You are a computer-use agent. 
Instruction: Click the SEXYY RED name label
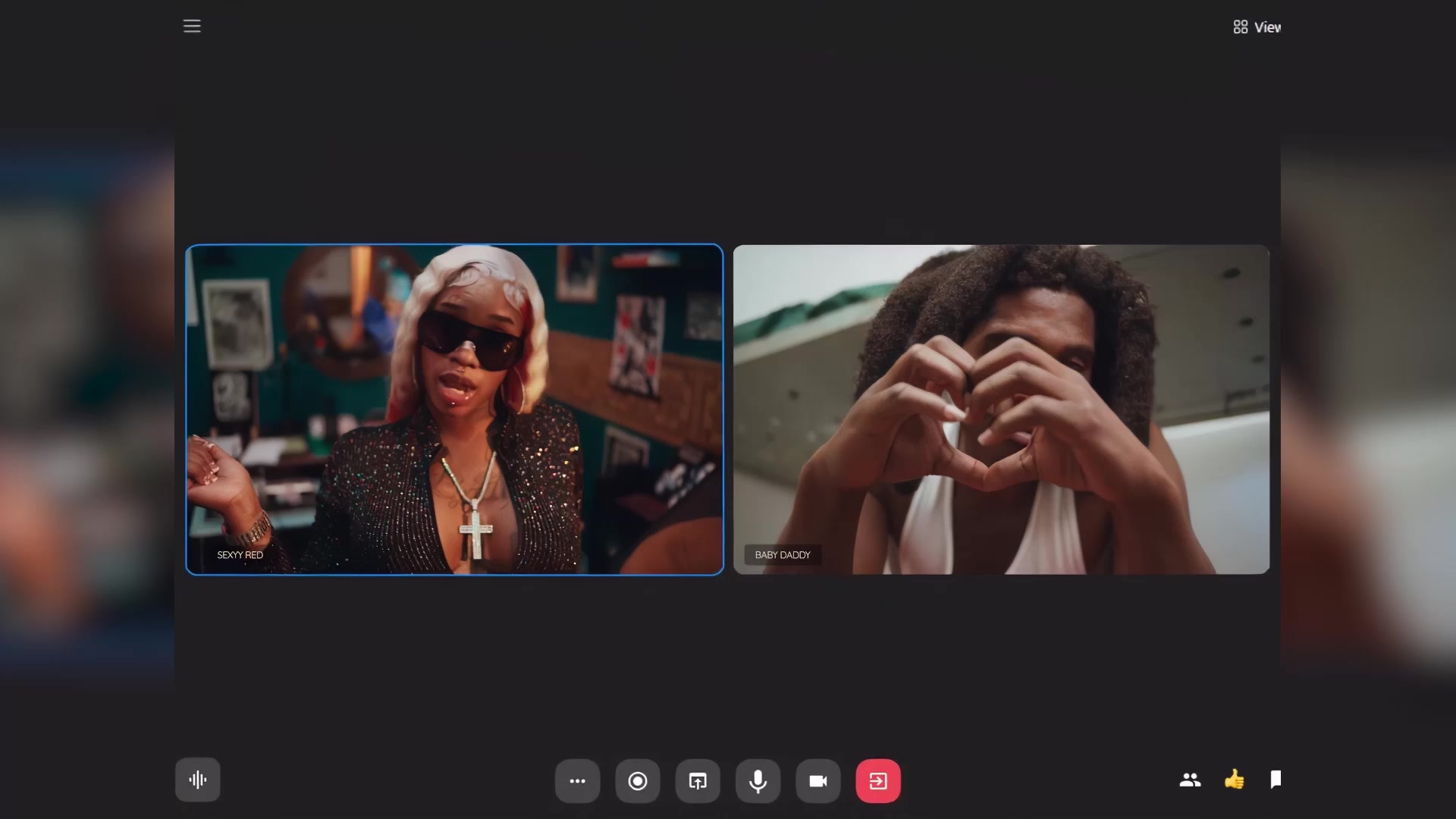coord(240,555)
